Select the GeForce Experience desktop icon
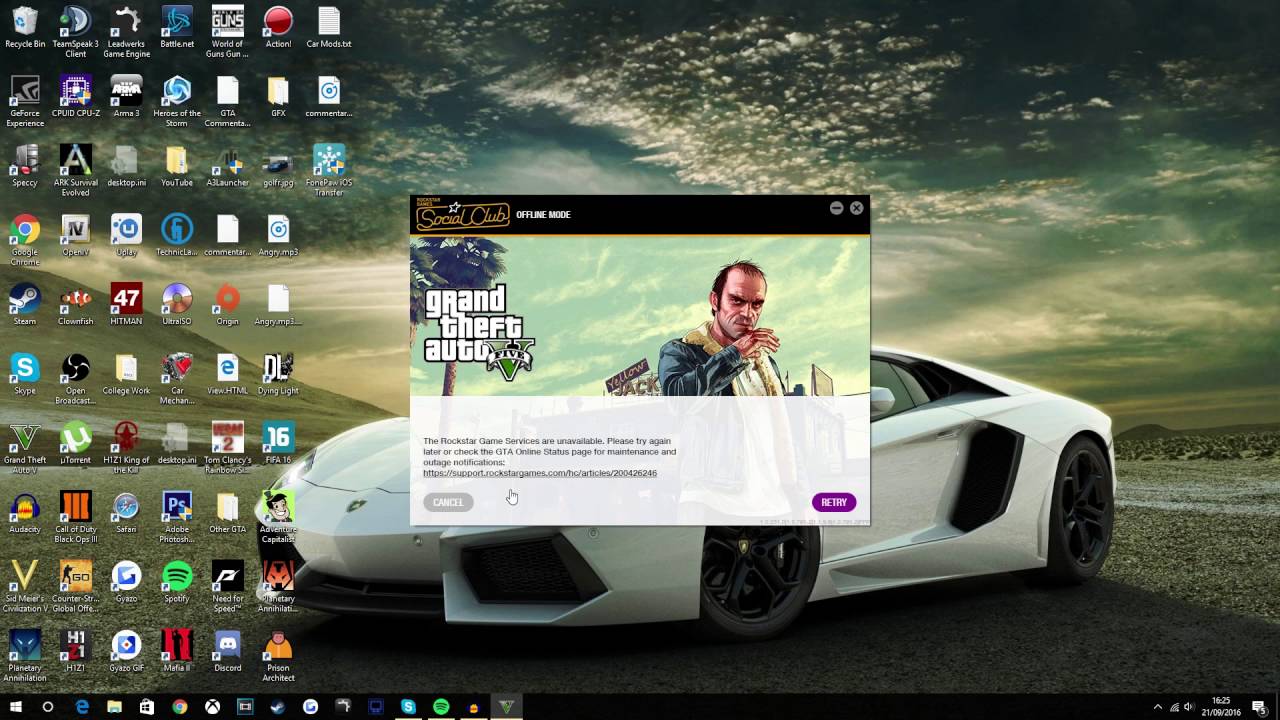 pyautogui.click(x=25, y=101)
